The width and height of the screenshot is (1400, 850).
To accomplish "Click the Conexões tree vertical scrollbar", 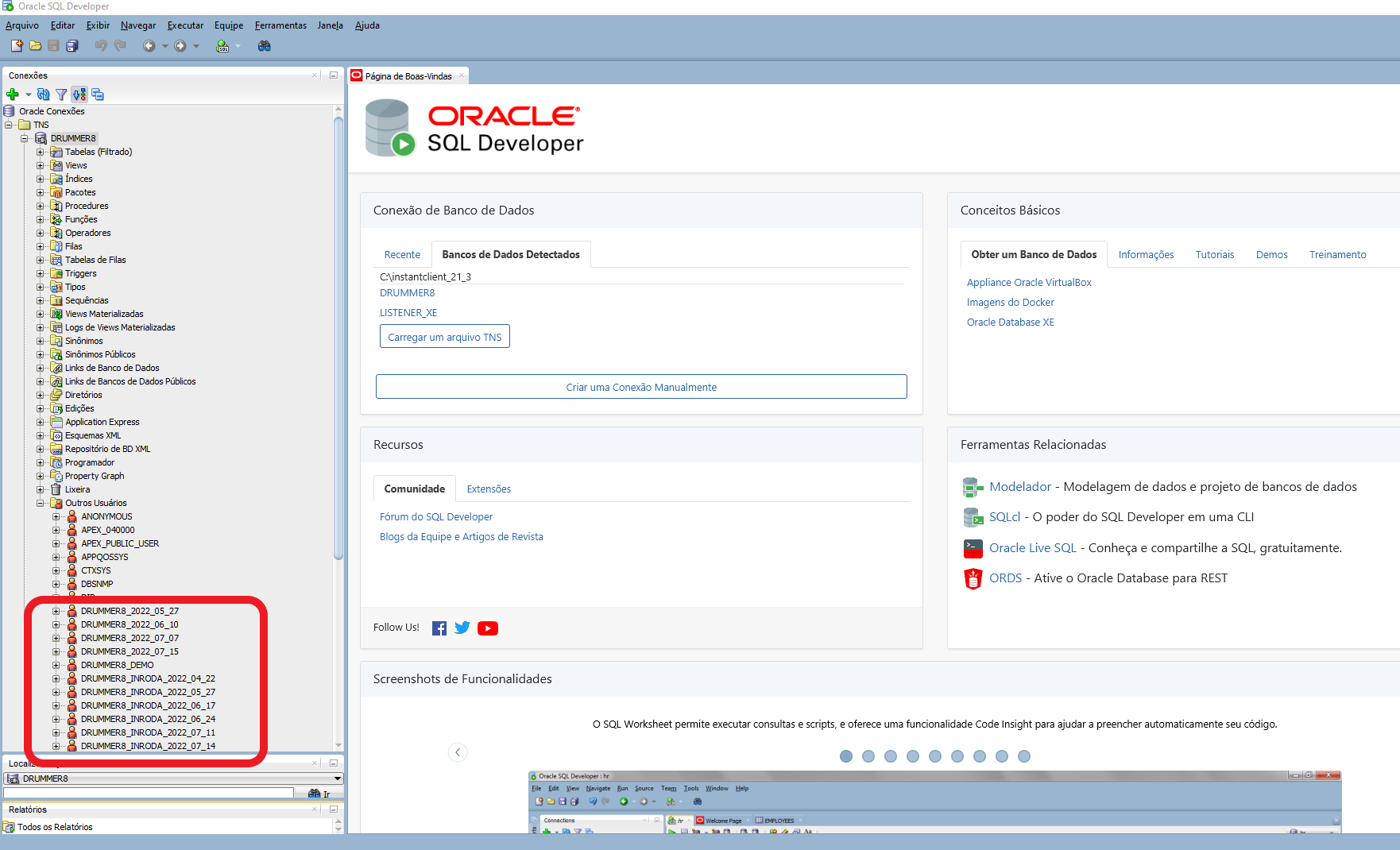I will 338,338.
